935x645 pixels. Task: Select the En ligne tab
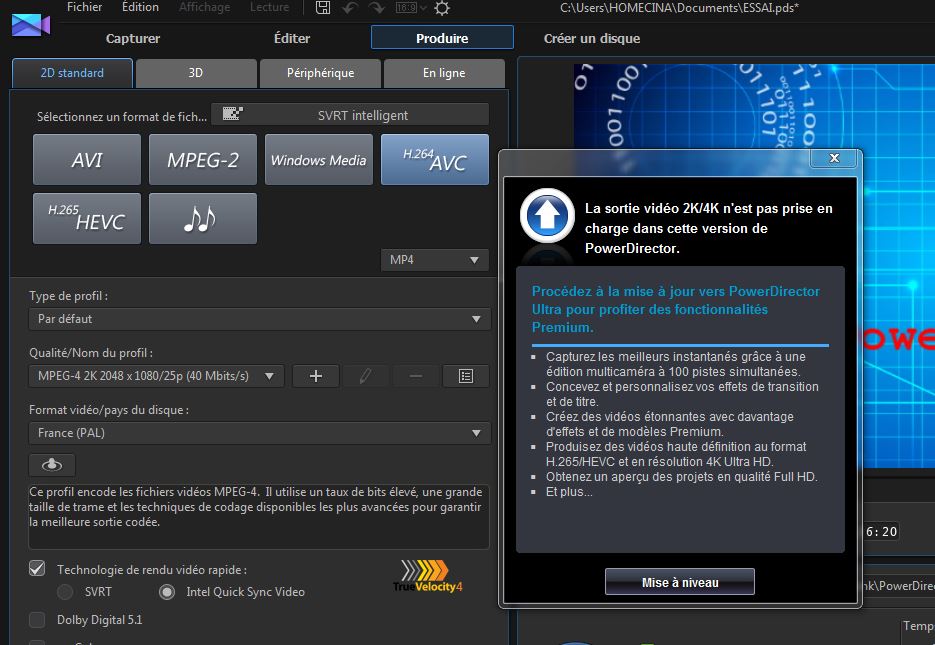pyautogui.click(x=444, y=73)
